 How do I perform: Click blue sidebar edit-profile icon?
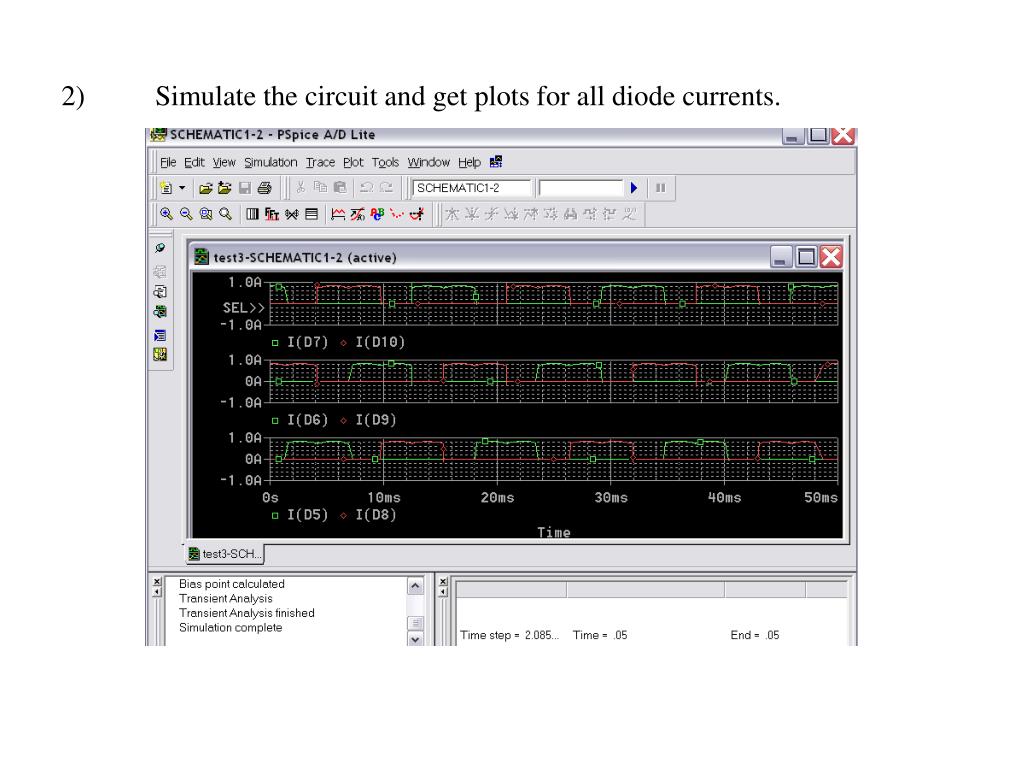pyautogui.click(x=160, y=336)
